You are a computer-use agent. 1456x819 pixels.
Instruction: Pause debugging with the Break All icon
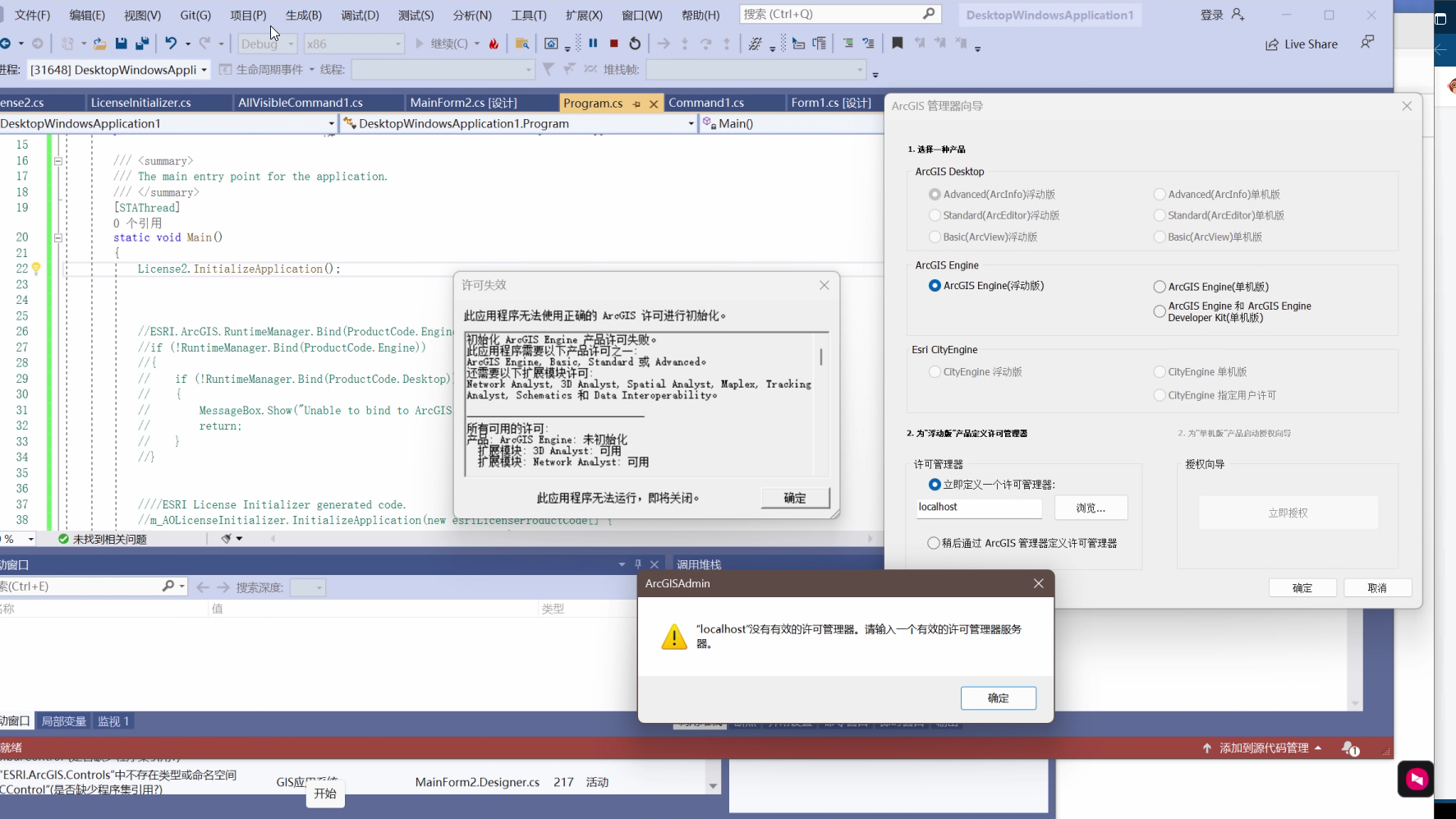593,44
